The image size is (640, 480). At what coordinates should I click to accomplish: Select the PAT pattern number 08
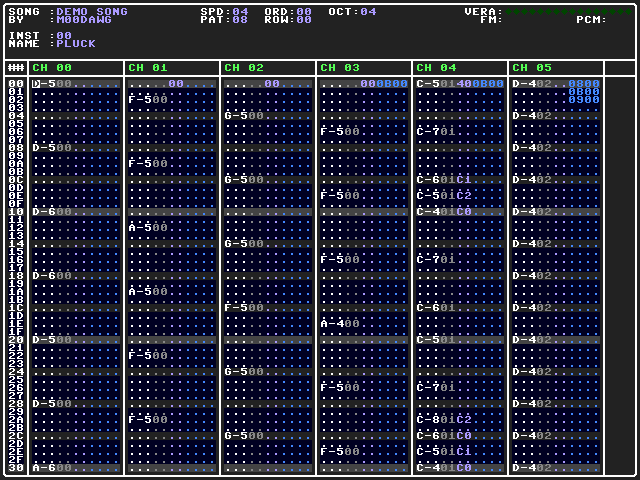240,20
